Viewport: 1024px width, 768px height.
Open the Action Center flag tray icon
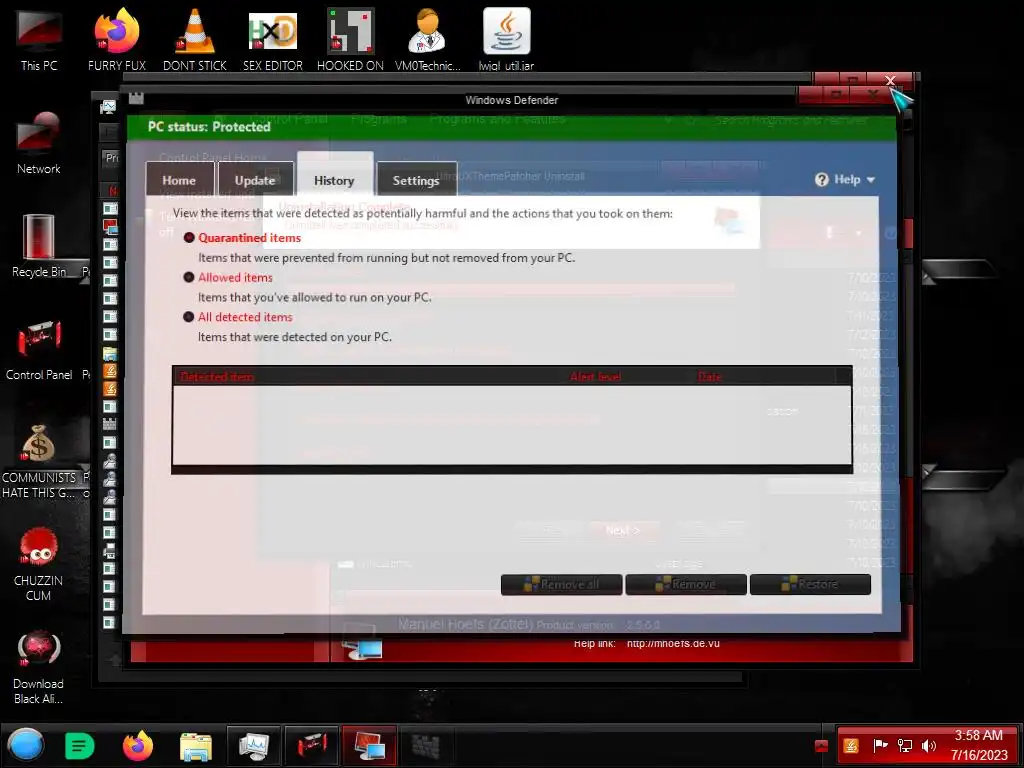point(880,746)
